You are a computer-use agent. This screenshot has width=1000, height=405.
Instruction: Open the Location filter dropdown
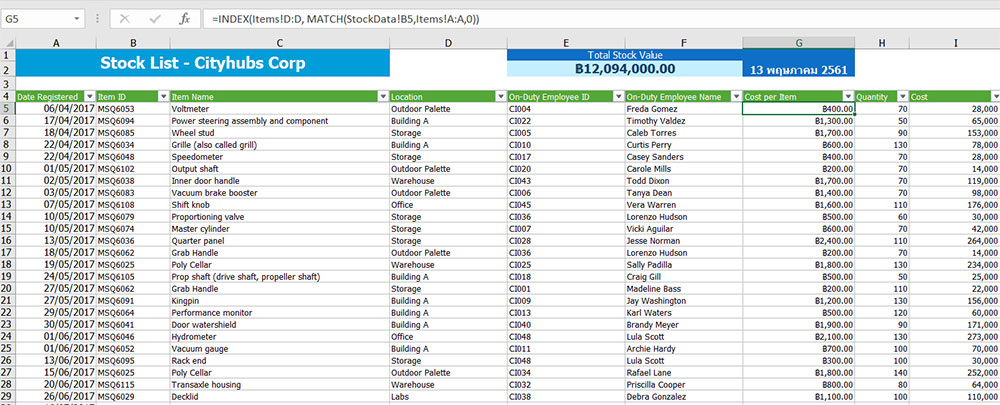click(x=500, y=97)
